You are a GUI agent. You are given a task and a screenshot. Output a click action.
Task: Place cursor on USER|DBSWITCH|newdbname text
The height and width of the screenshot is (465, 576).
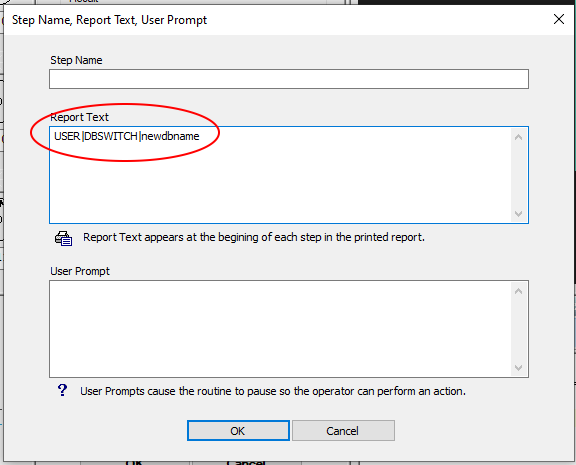127,136
